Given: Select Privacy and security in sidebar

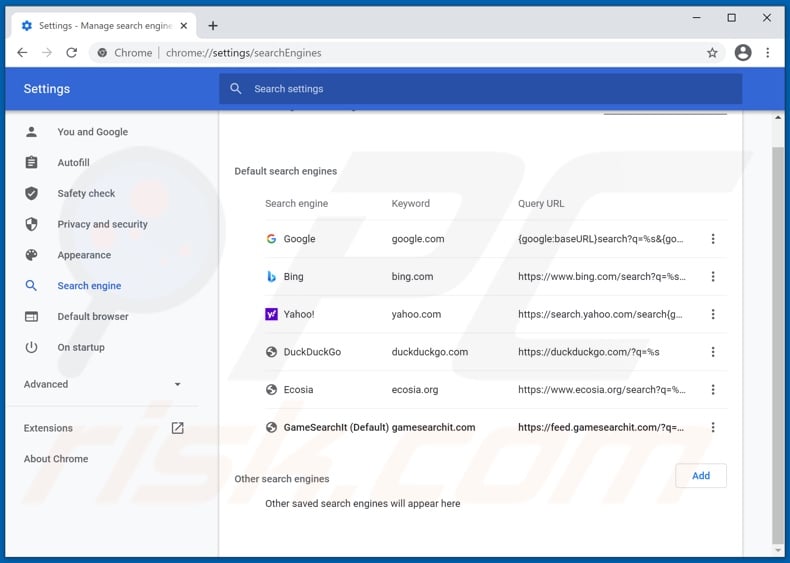Looking at the screenshot, I should [102, 224].
